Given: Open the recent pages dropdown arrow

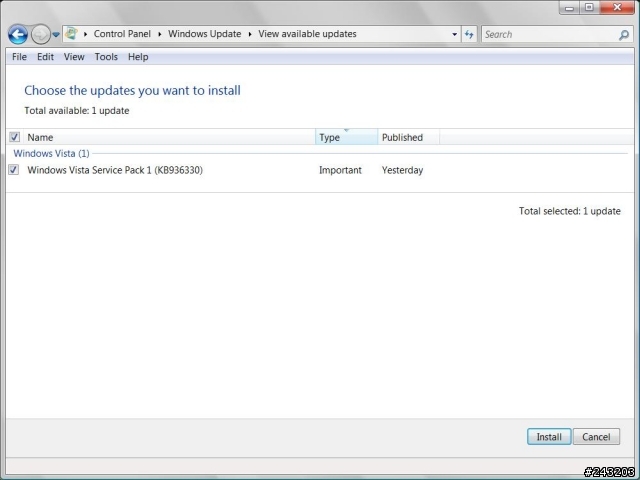Looking at the screenshot, I should (56, 35).
